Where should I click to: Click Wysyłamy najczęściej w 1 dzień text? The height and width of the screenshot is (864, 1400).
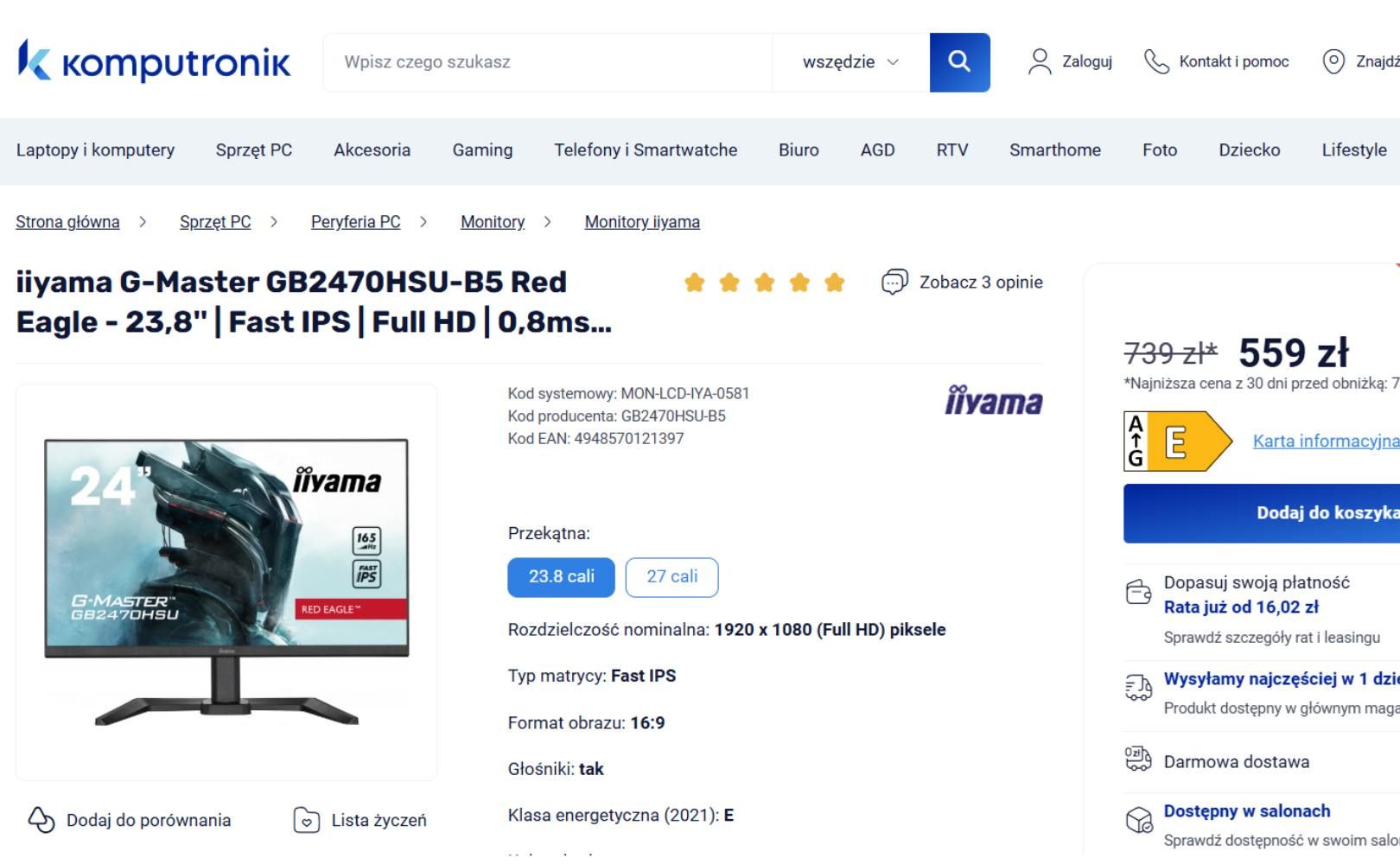[1282, 679]
